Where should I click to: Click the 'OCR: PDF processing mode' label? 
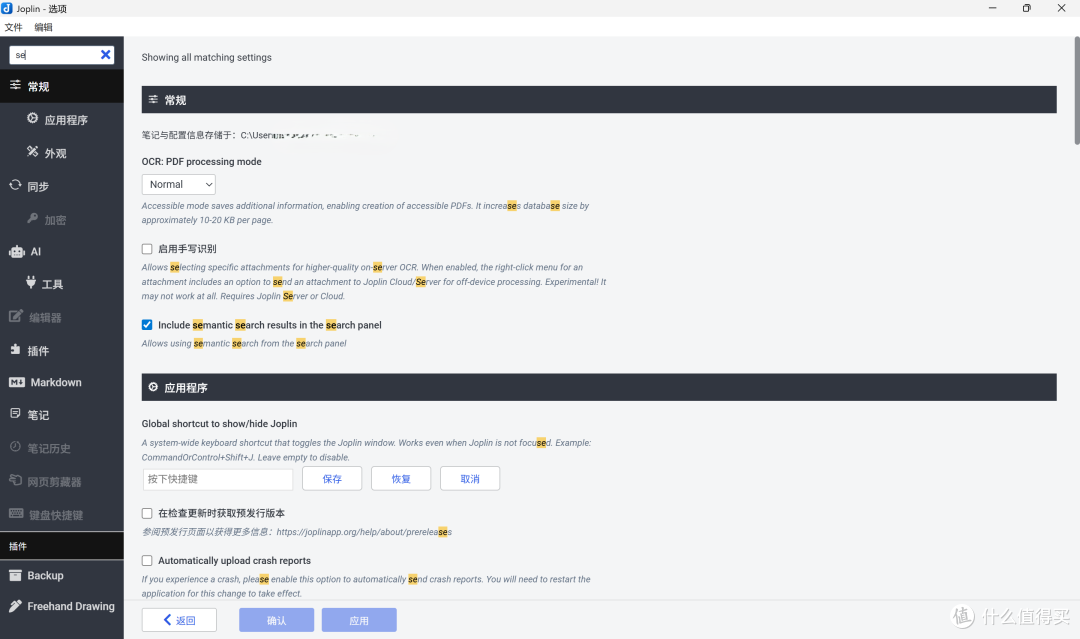pyautogui.click(x=201, y=161)
